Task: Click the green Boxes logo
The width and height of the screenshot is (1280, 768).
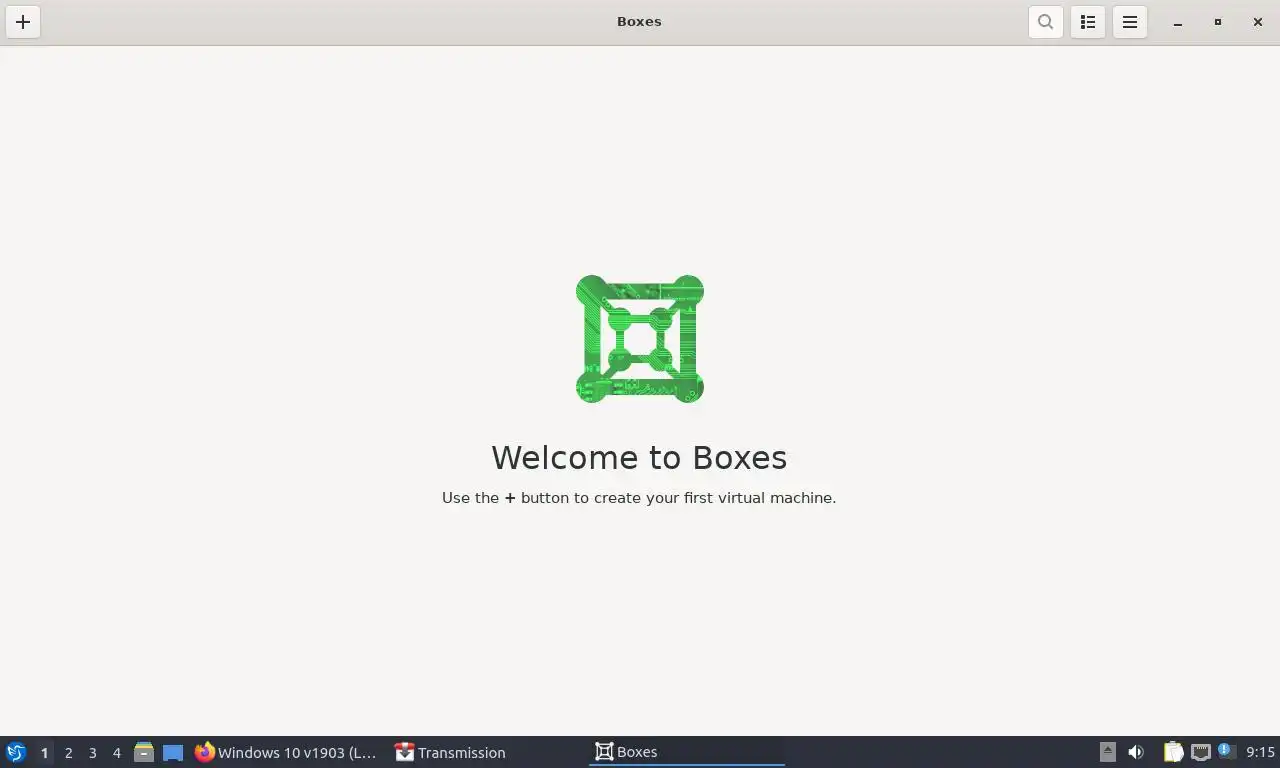Action: tap(640, 339)
